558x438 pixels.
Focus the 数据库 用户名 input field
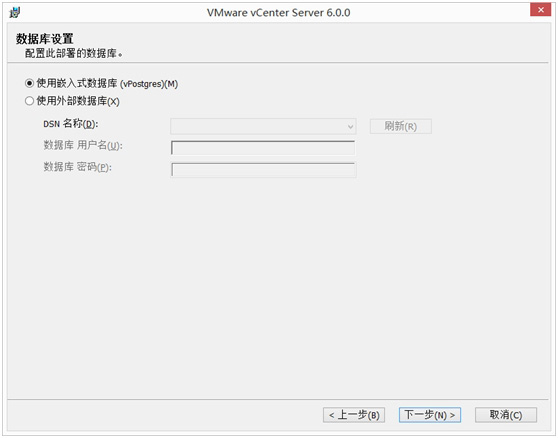click(x=263, y=148)
